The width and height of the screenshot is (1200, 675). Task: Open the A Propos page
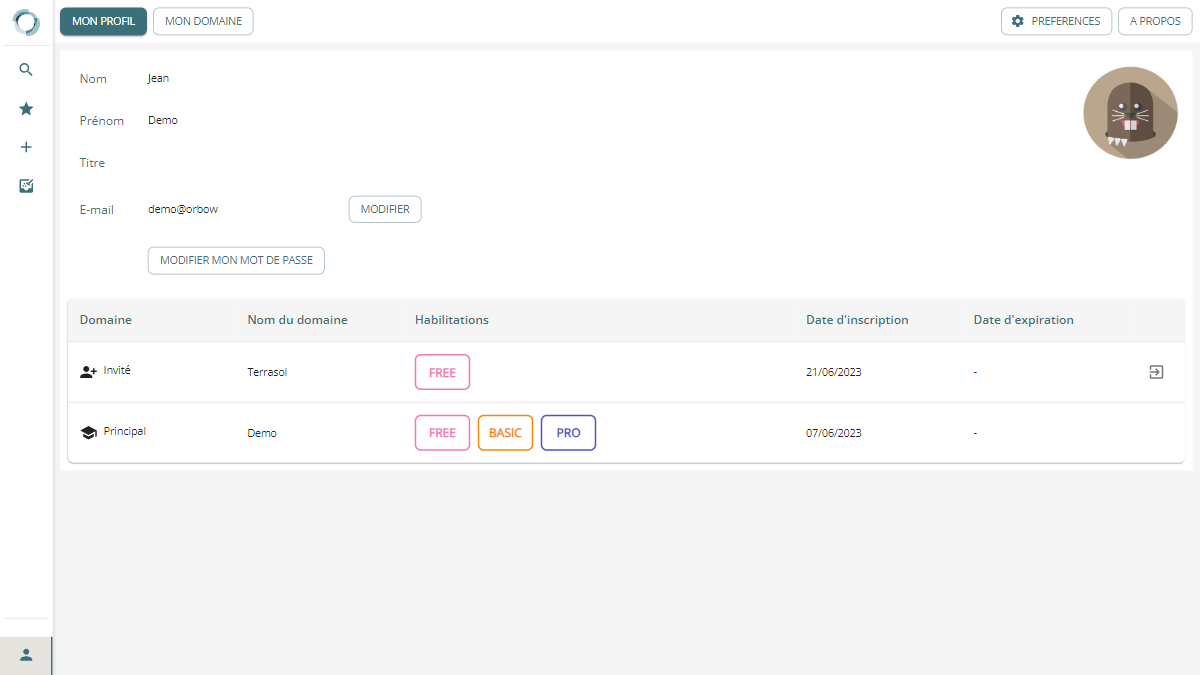click(x=1155, y=21)
